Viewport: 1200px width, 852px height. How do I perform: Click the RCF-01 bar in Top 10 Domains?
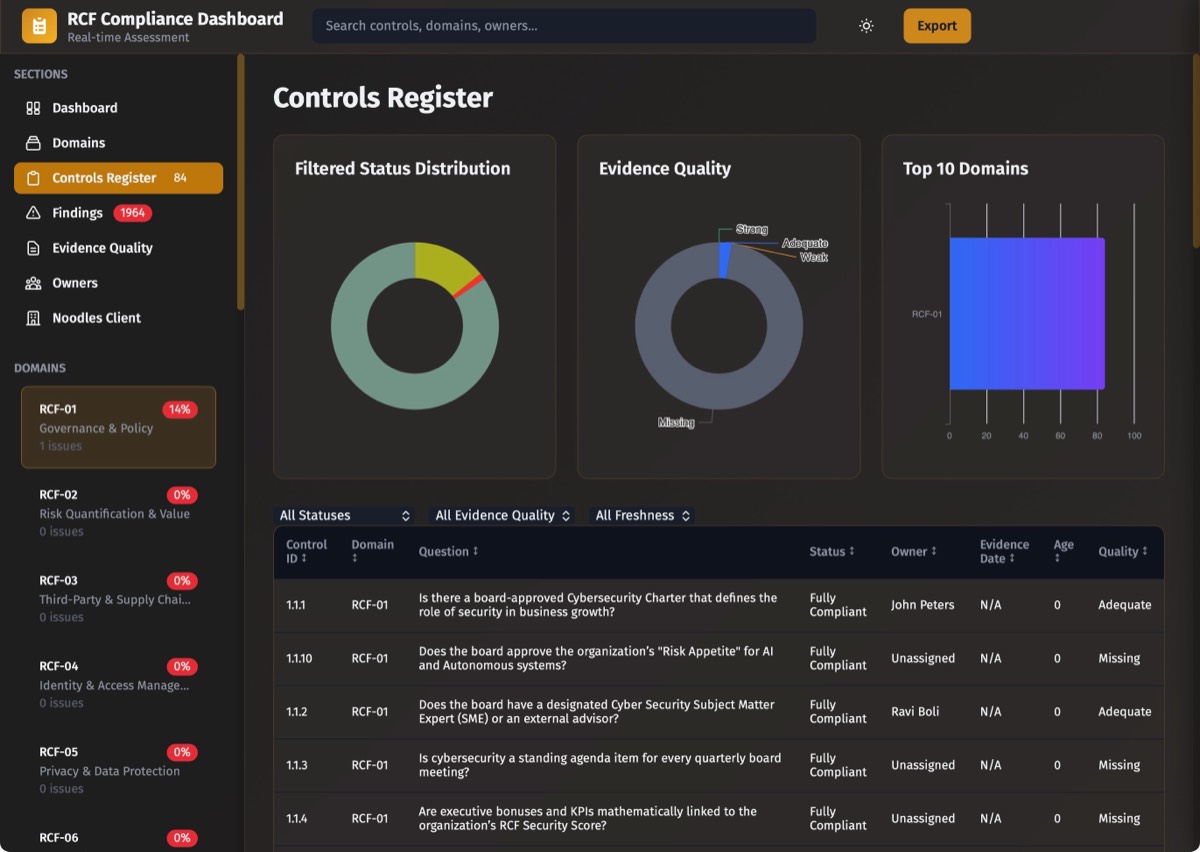click(1027, 313)
